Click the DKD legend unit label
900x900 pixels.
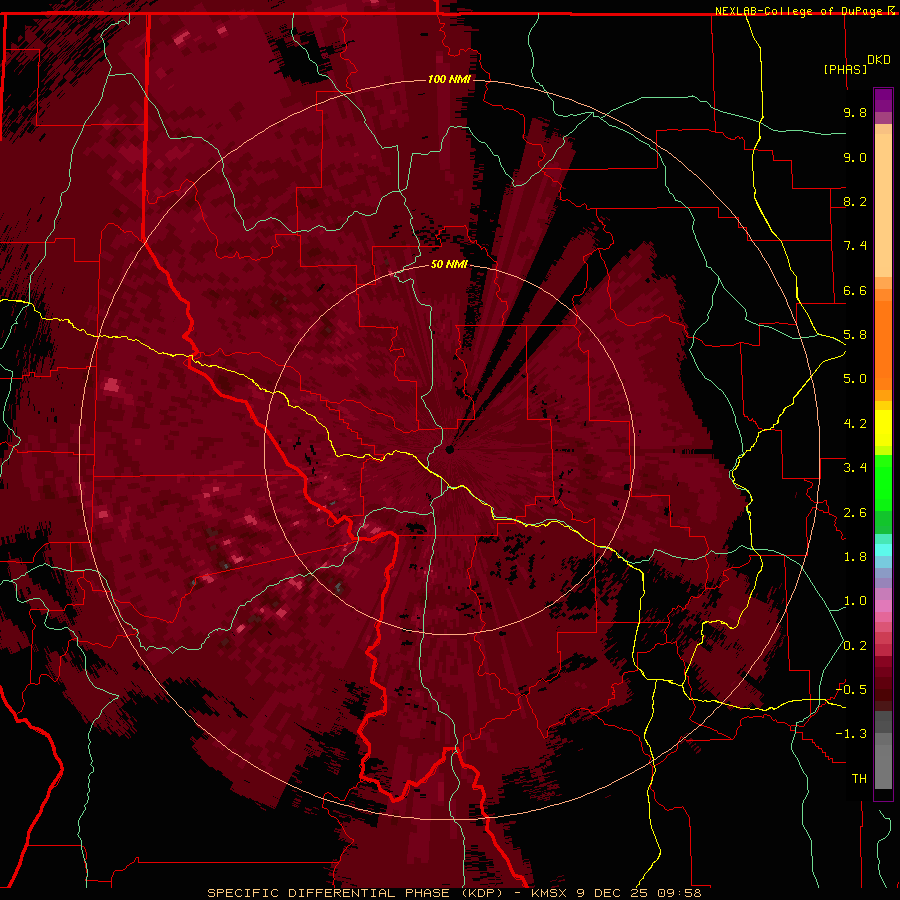pyautogui.click(x=879, y=60)
